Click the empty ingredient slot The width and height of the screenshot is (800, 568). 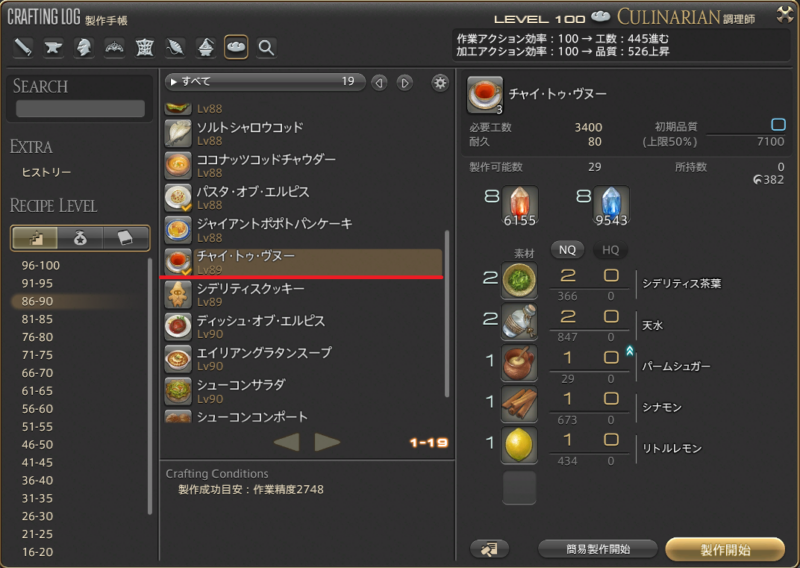point(519,487)
